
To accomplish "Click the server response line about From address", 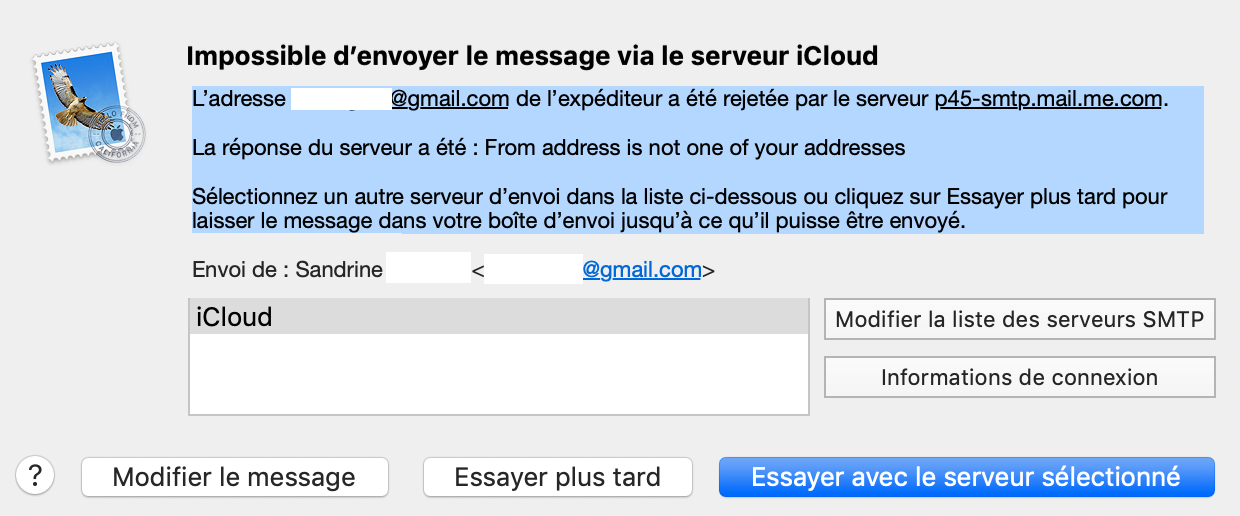I will [x=548, y=148].
